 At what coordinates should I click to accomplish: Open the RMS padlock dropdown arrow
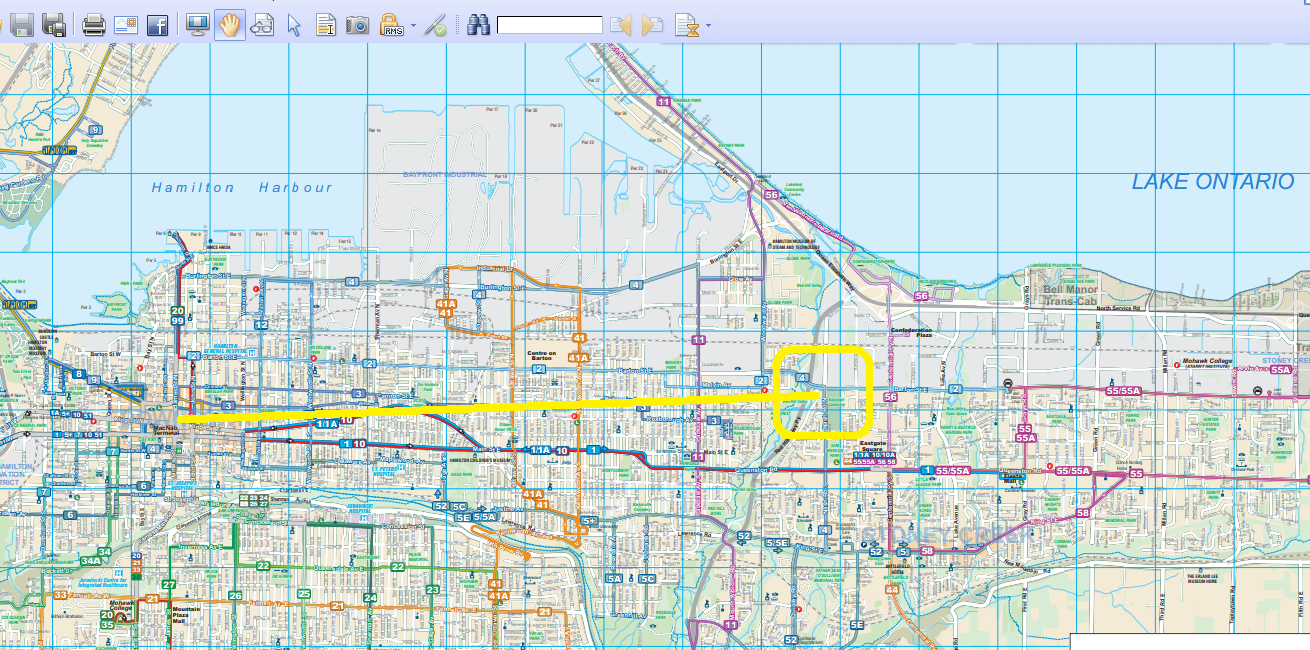pyautogui.click(x=413, y=25)
